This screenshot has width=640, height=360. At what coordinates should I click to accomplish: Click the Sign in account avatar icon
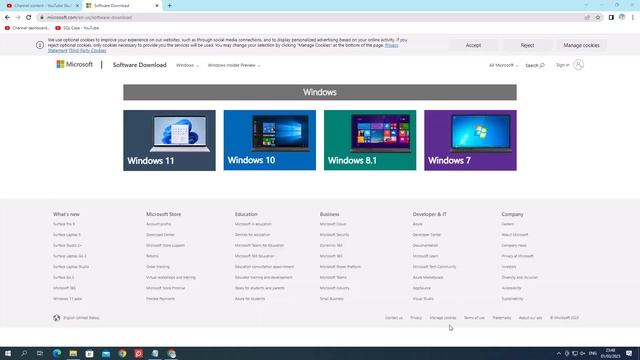tap(578, 65)
